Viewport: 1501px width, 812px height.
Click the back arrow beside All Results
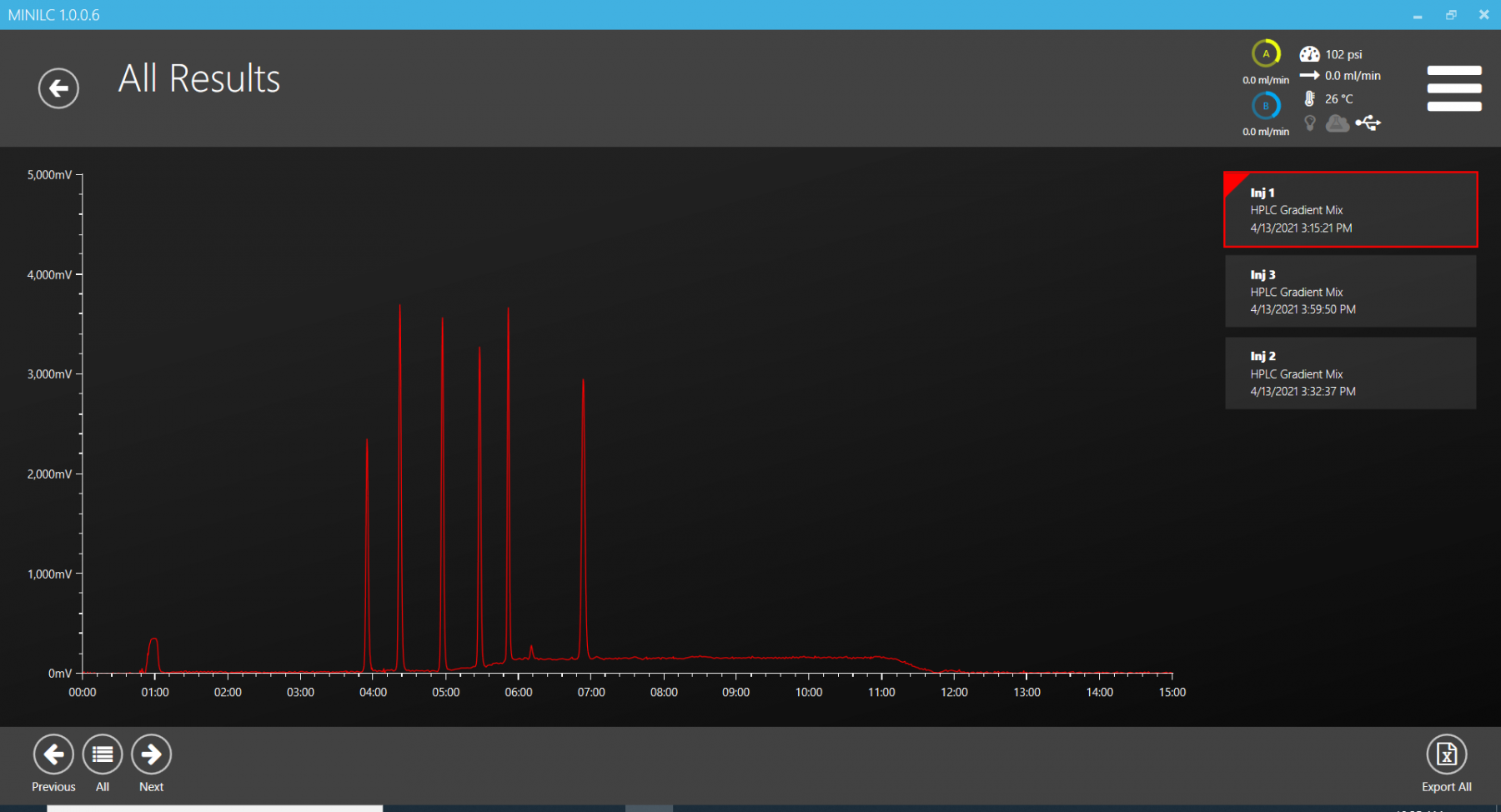pyautogui.click(x=58, y=88)
